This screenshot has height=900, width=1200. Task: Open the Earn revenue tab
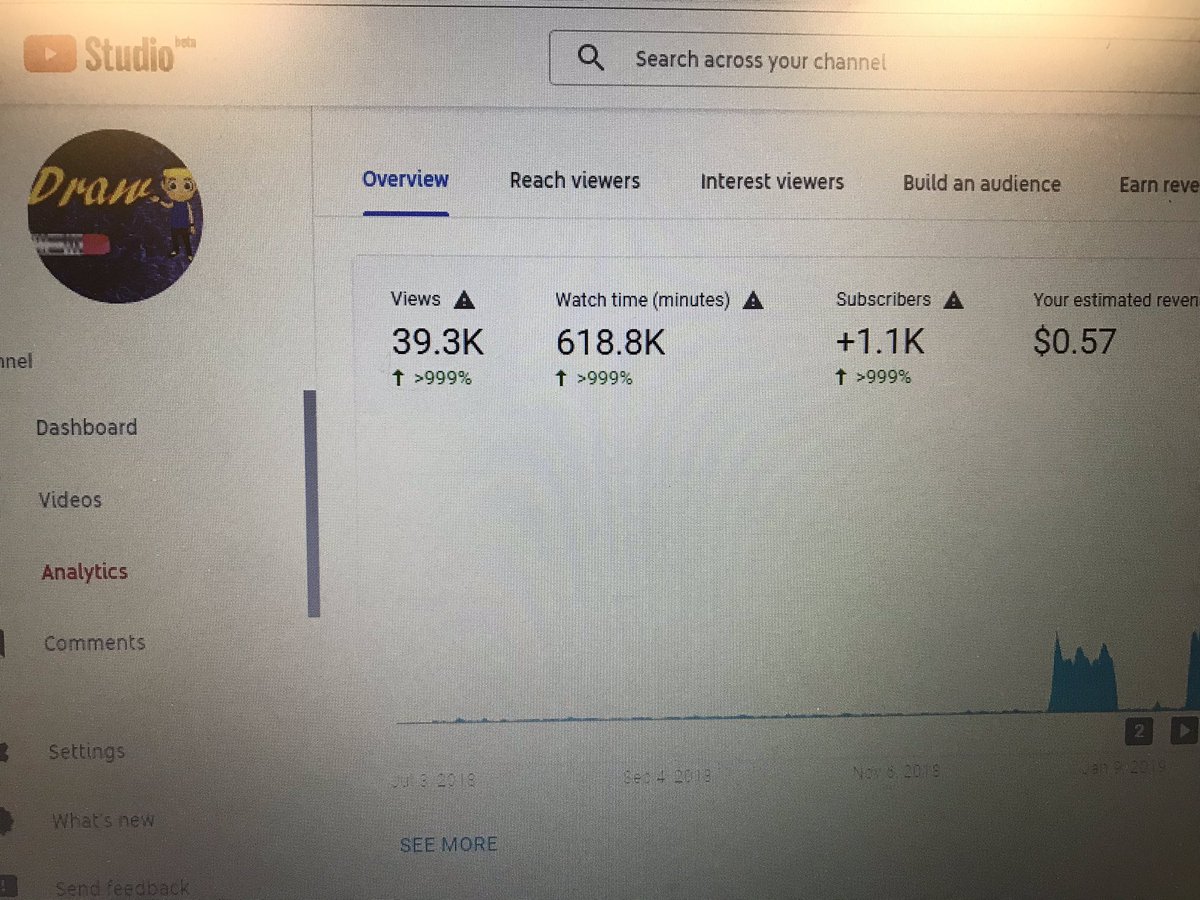coord(1159,185)
